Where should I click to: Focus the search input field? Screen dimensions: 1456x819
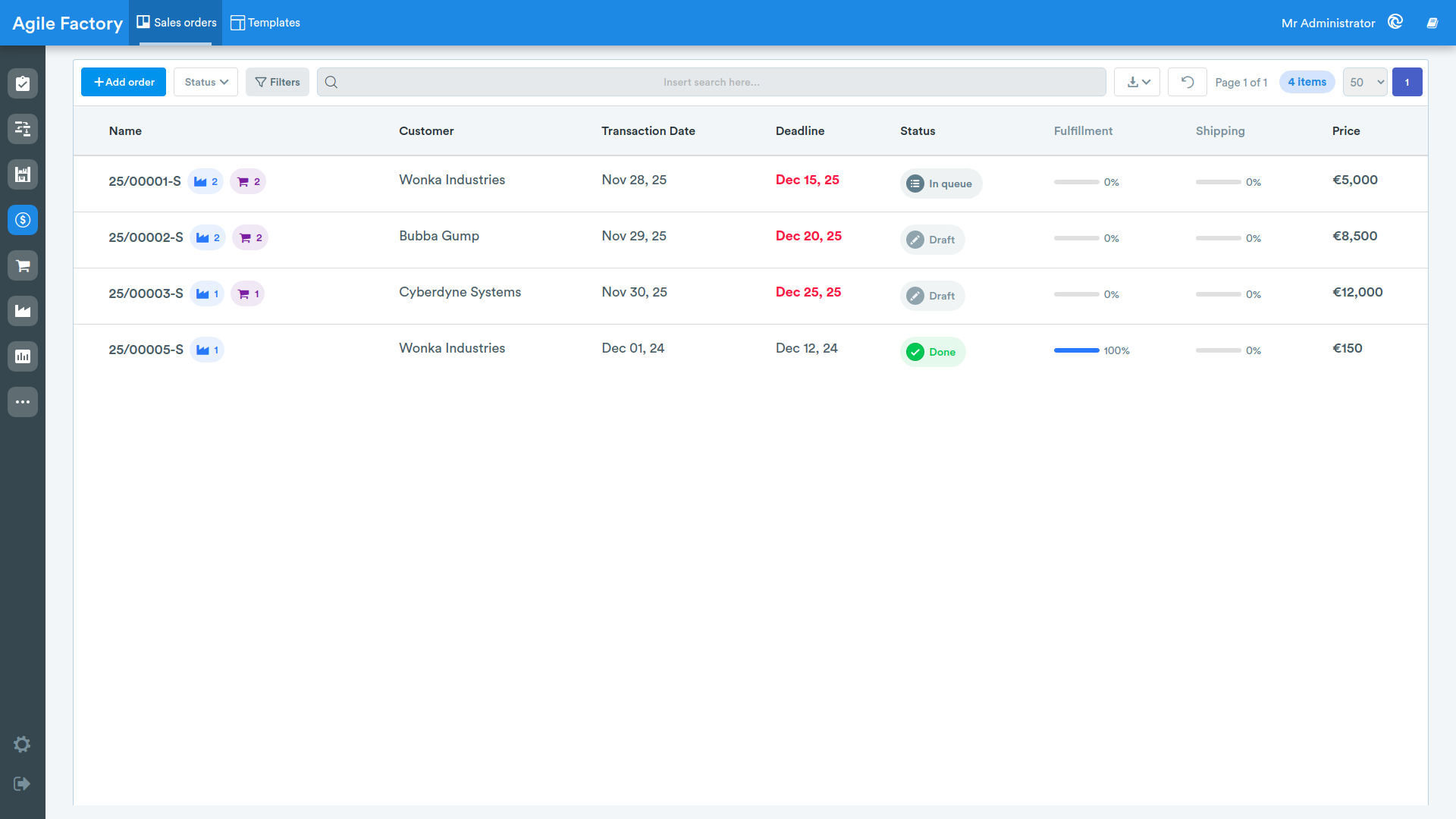711,82
